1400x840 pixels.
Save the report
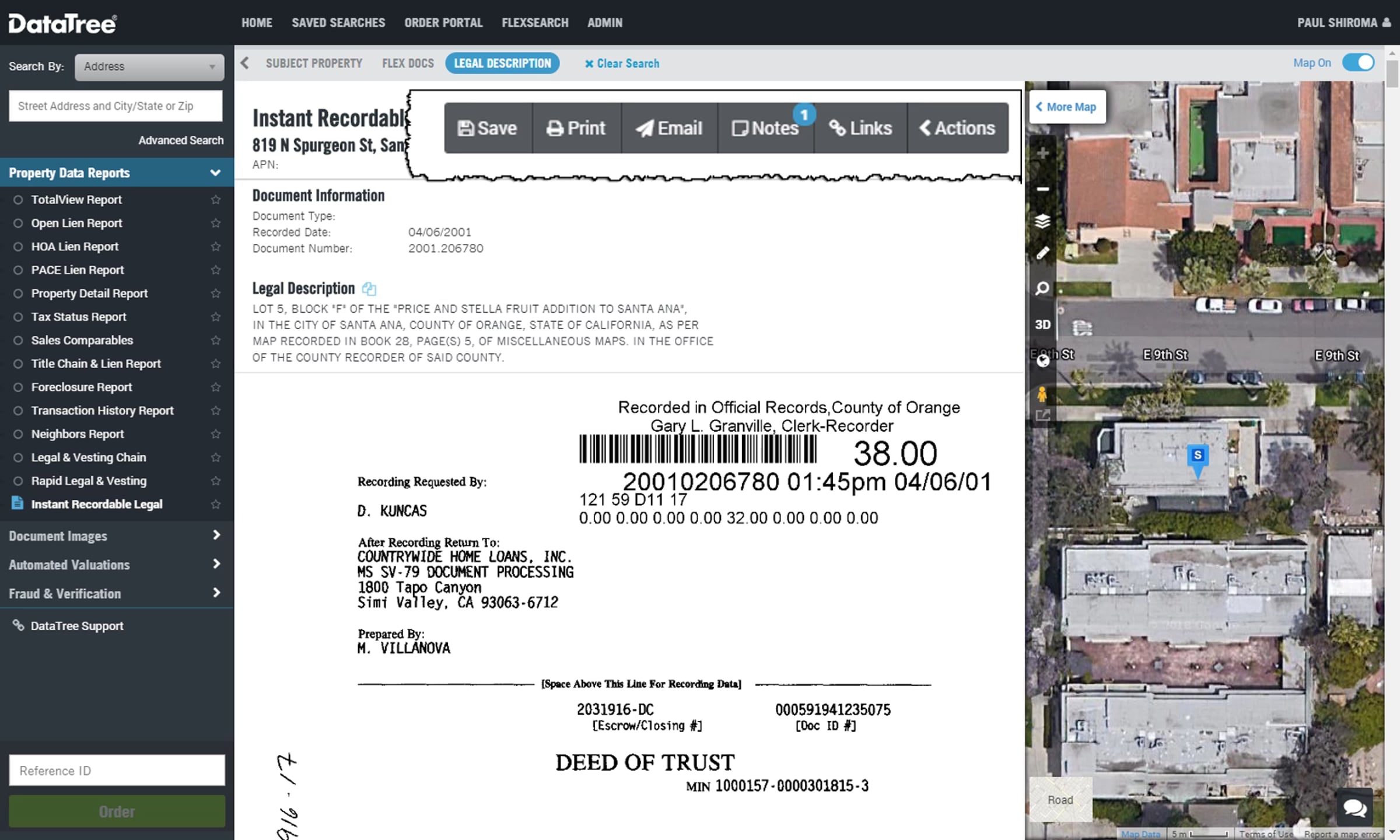pos(488,128)
